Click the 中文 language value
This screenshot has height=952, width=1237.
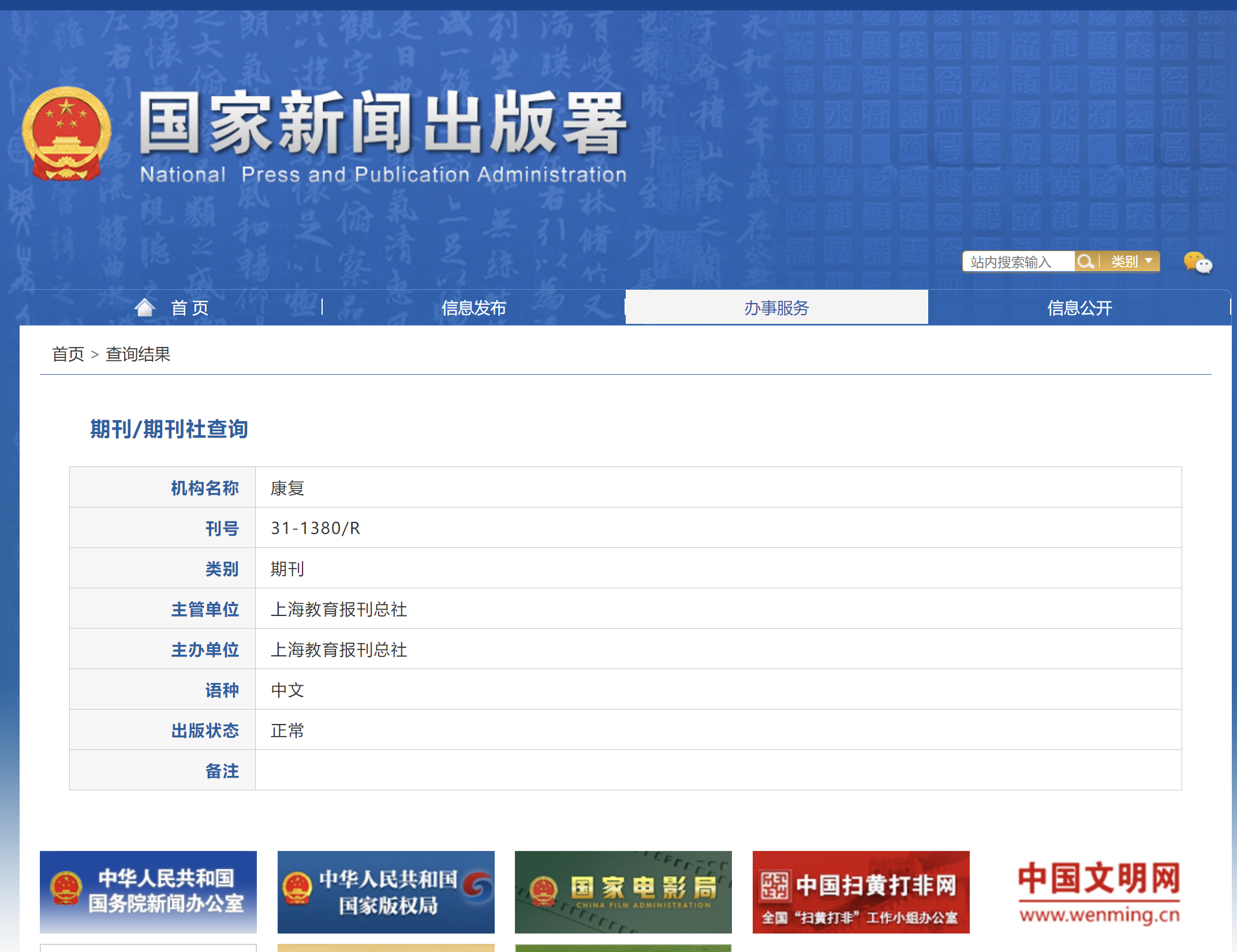pos(287,690)
